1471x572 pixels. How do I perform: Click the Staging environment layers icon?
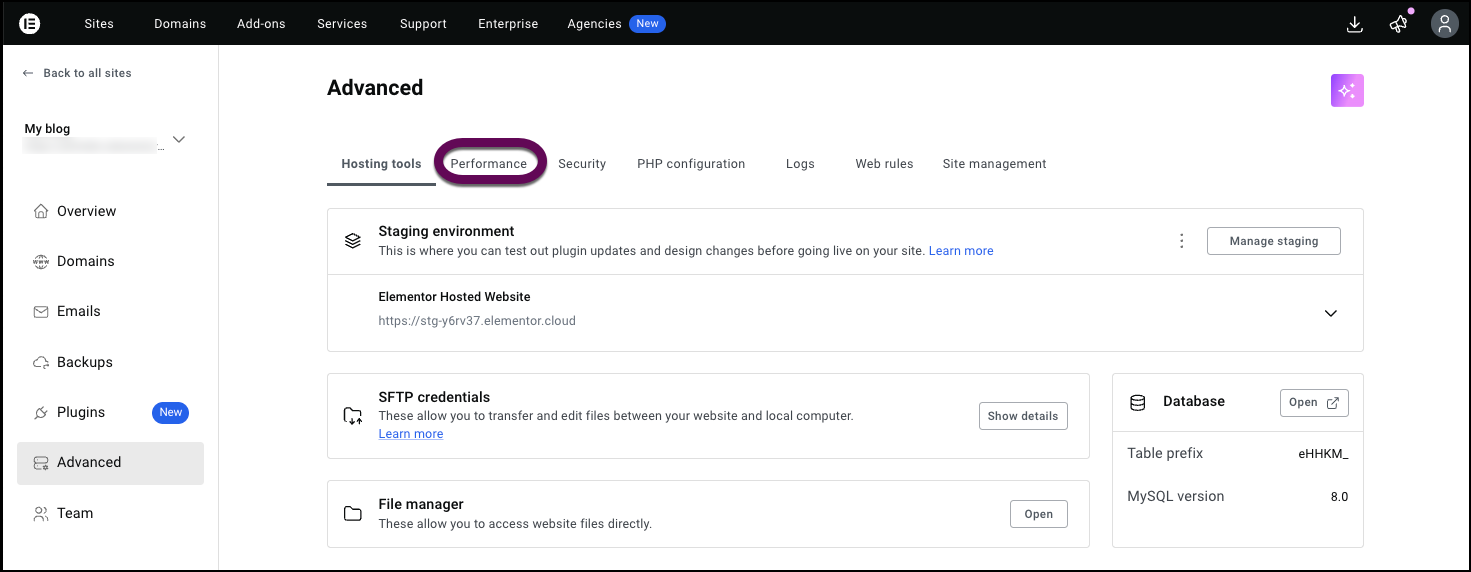pos(352,241)
